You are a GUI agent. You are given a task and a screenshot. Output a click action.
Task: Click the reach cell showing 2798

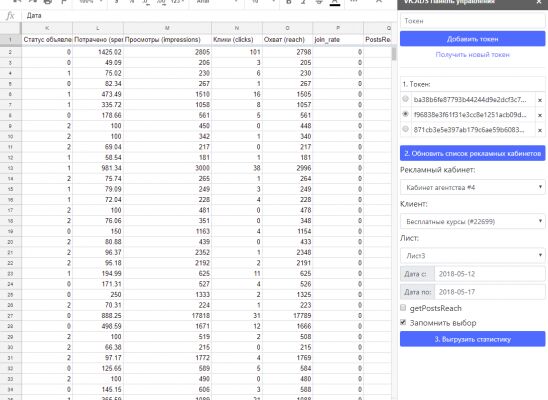[287, 52]
